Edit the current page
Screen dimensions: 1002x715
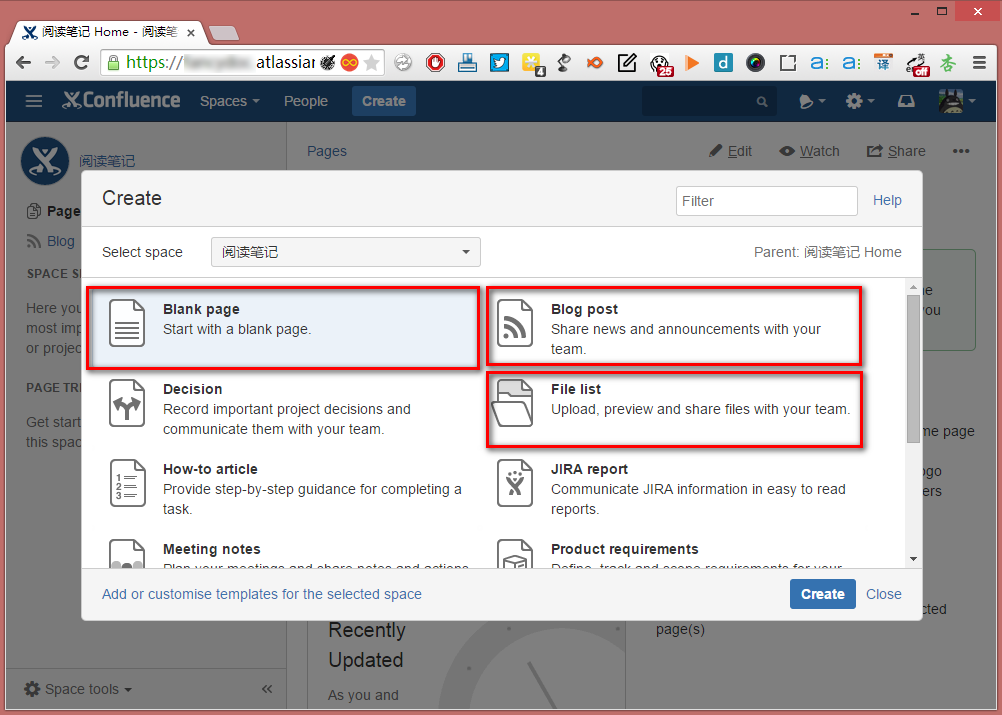tap(730, 151)
